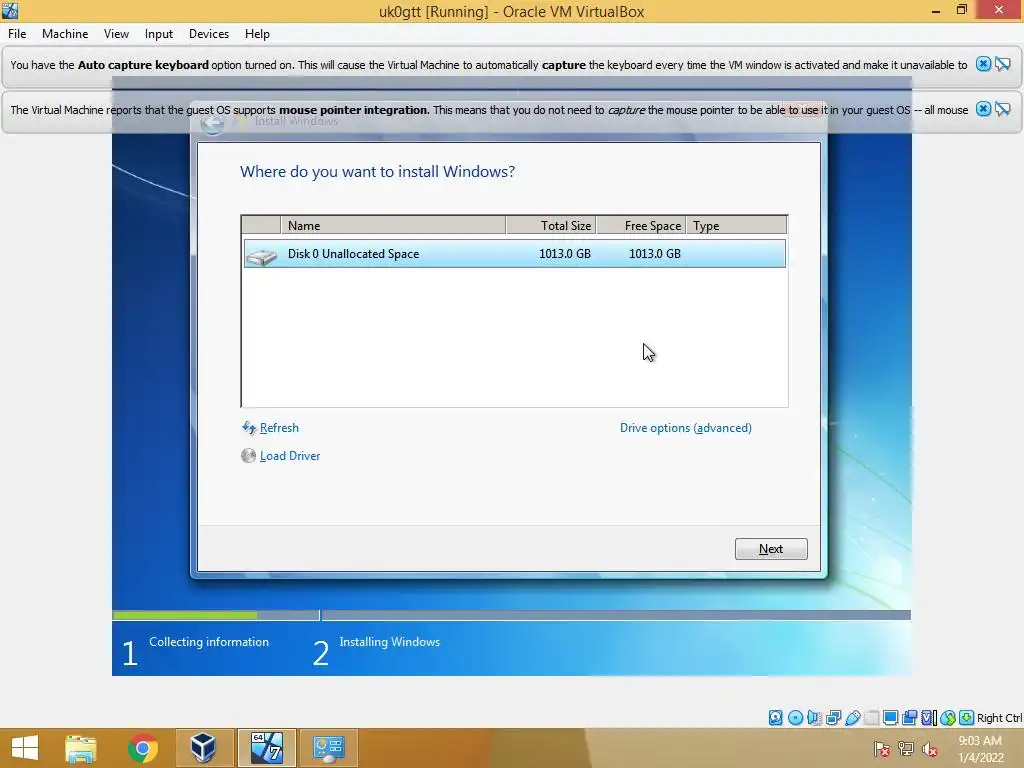Screen dimensions: 1024x768
Task: Suppress future Auto capture keyboard messages
Action: 1003,64
